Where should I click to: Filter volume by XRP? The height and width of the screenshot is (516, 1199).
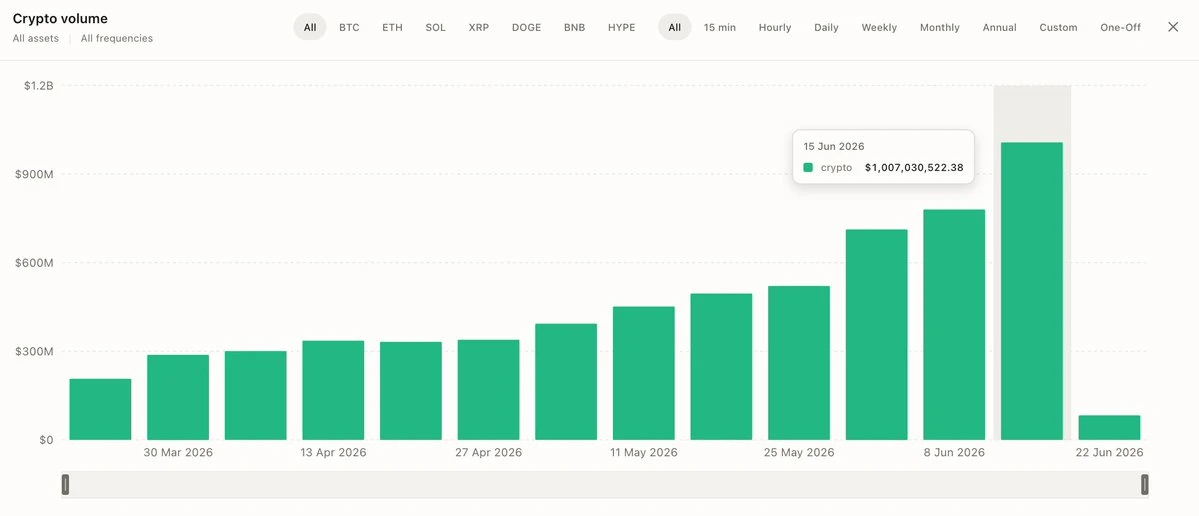pyautogui.click(x=479, y=27)
